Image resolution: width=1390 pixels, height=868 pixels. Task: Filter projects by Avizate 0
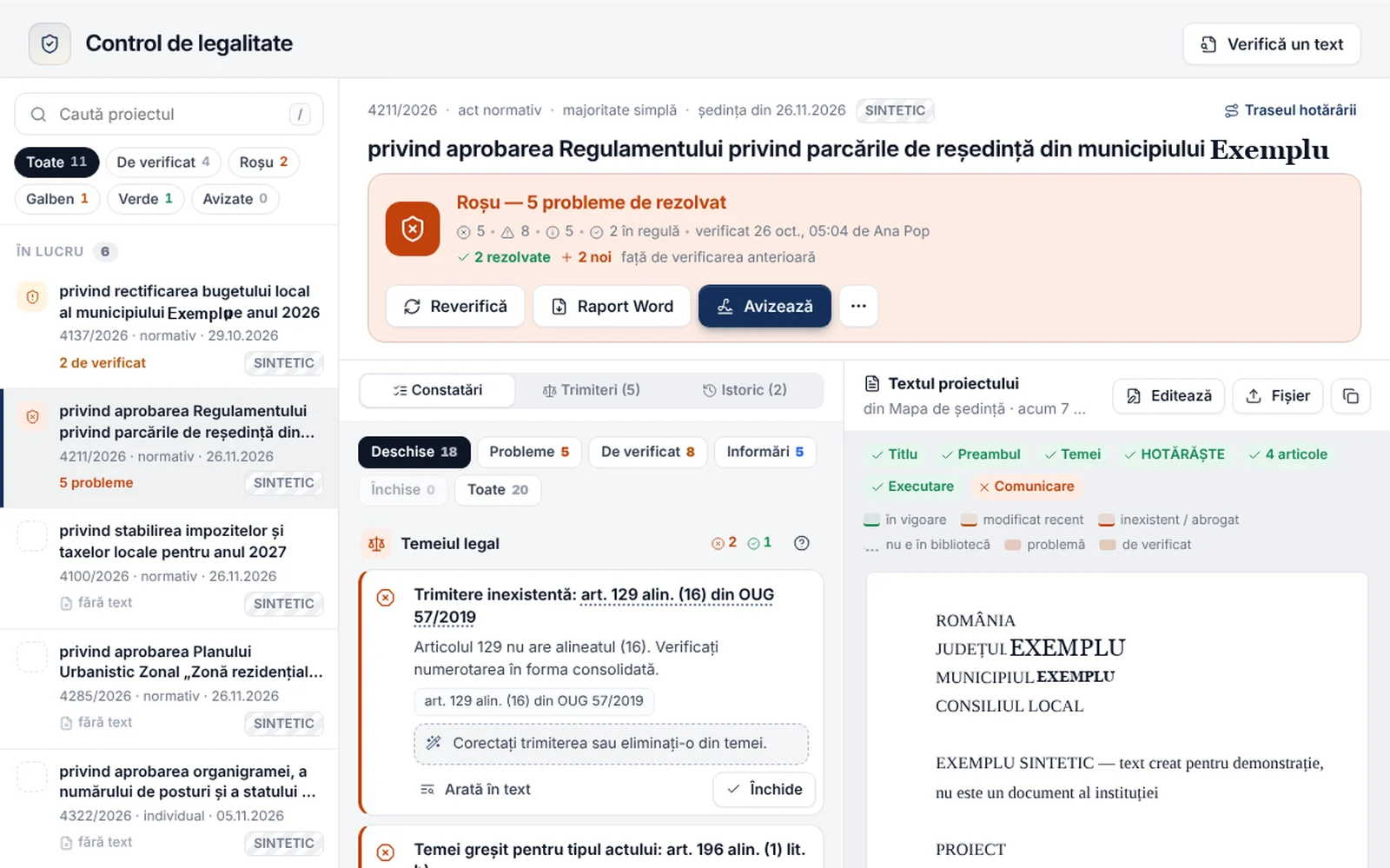[x=235, y=199]
